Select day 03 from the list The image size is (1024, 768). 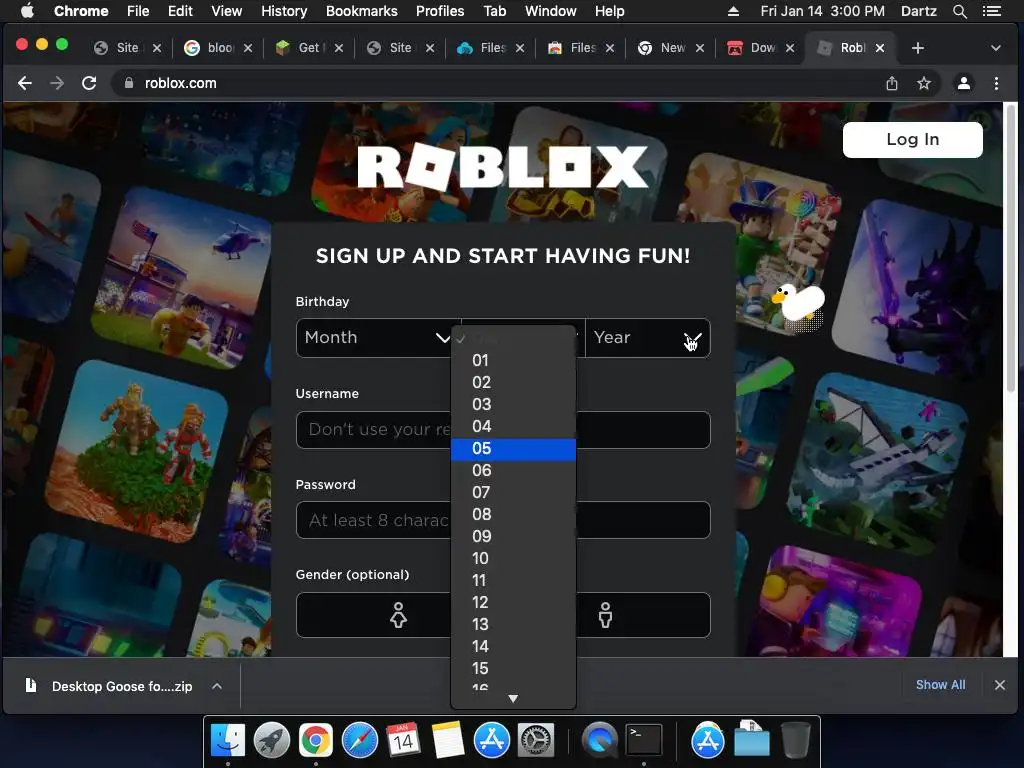[x=513, y=404]
